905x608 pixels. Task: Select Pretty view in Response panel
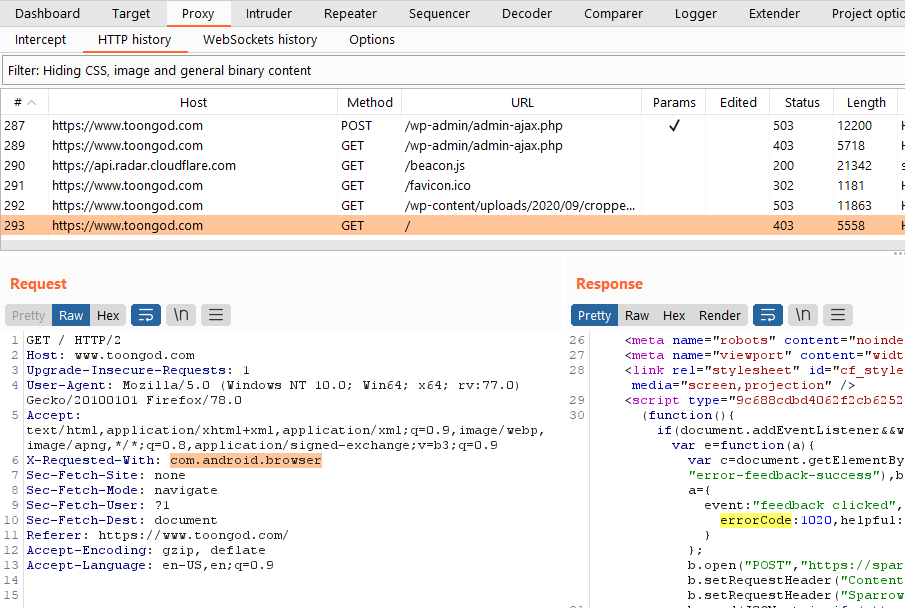coord(594,315)
